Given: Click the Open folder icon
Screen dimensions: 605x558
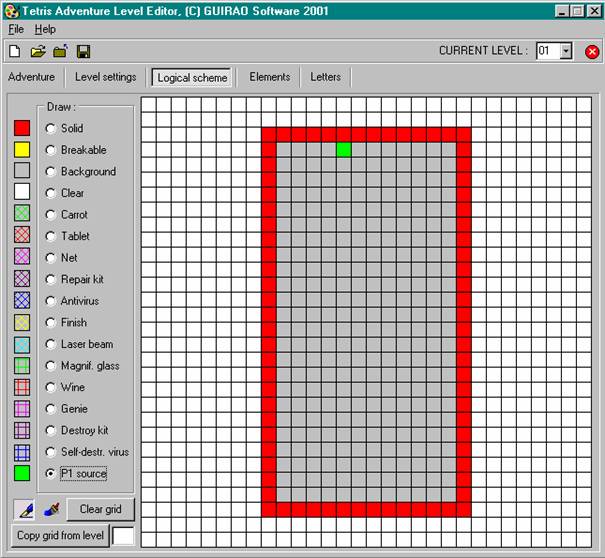Looking at the screenshot, I should 38,51.
